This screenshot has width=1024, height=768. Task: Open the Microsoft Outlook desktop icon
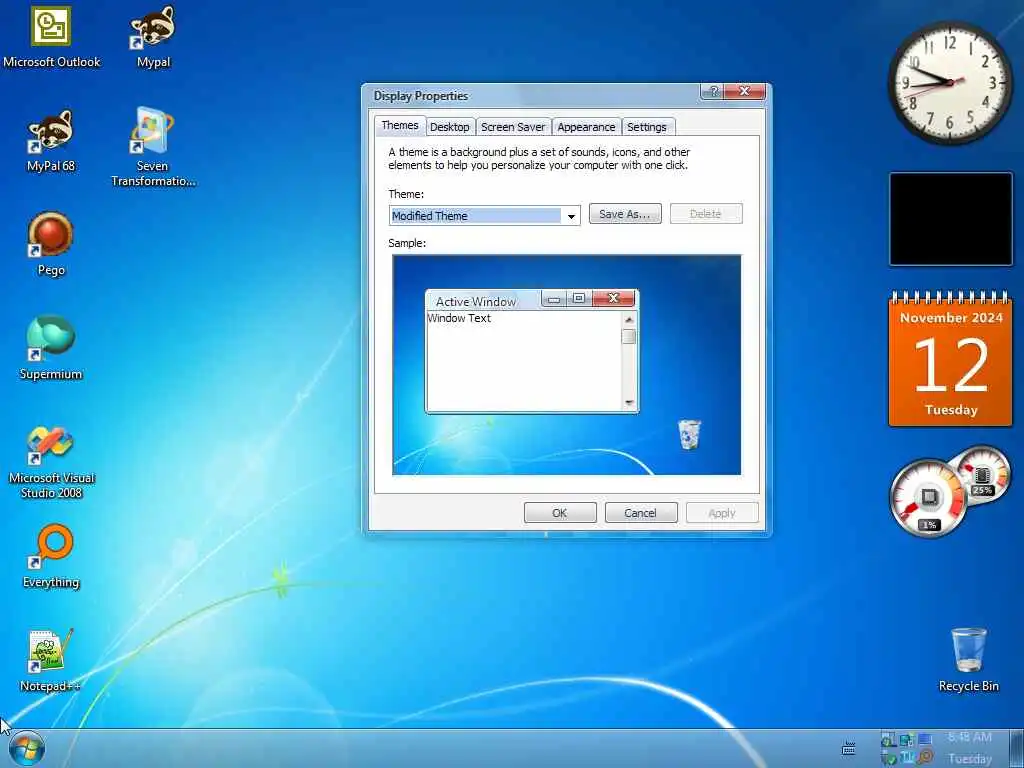pos(51,37)
